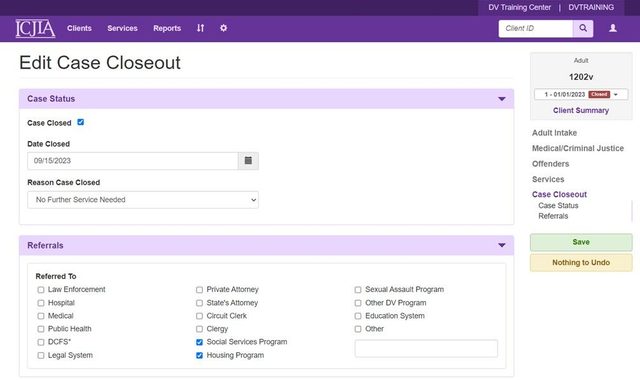Check the Medical referral box
The image size is (640, 380).
click(x=41, y=316)
